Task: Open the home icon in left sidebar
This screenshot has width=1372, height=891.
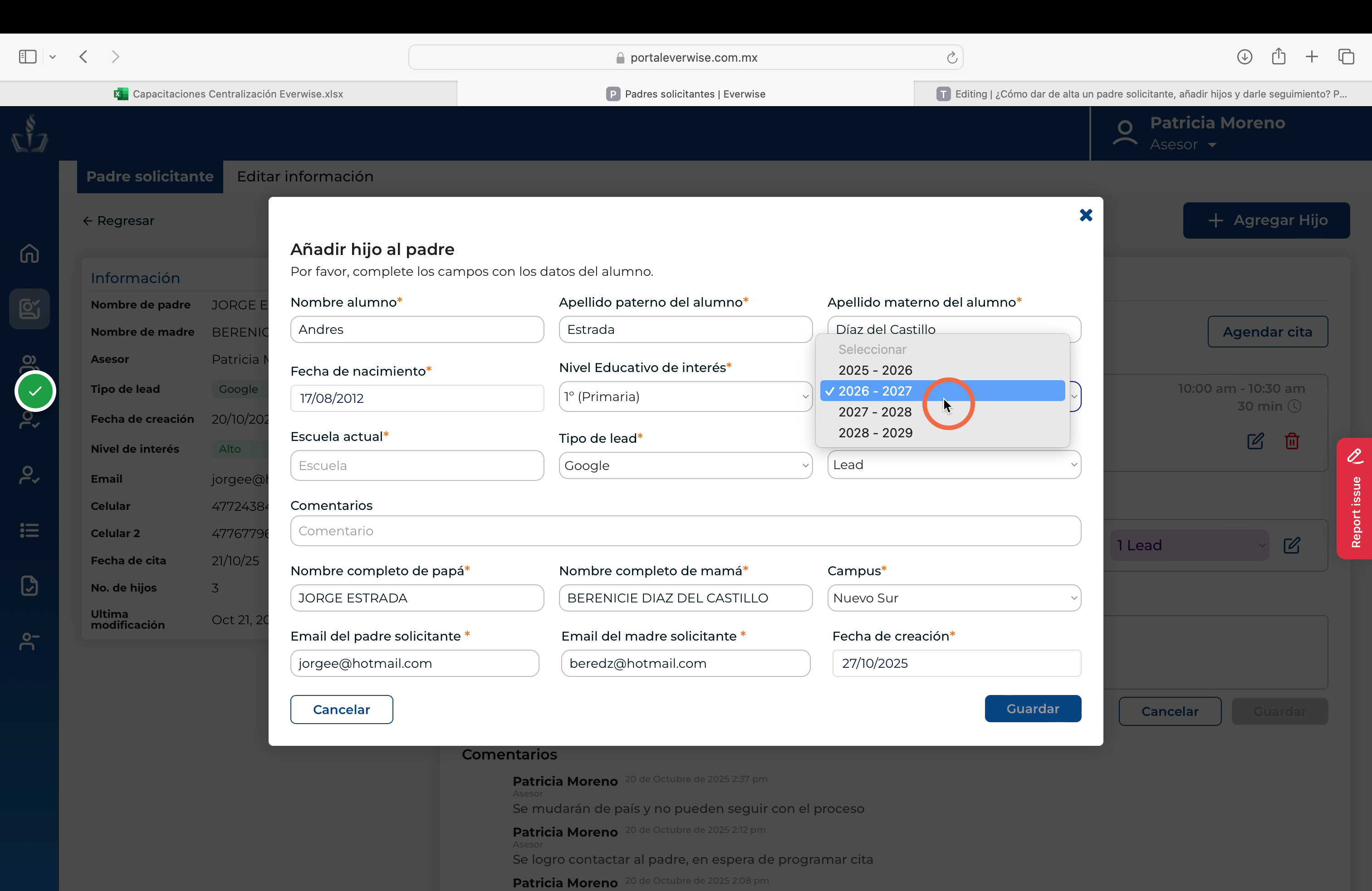Action: [29, 253]
